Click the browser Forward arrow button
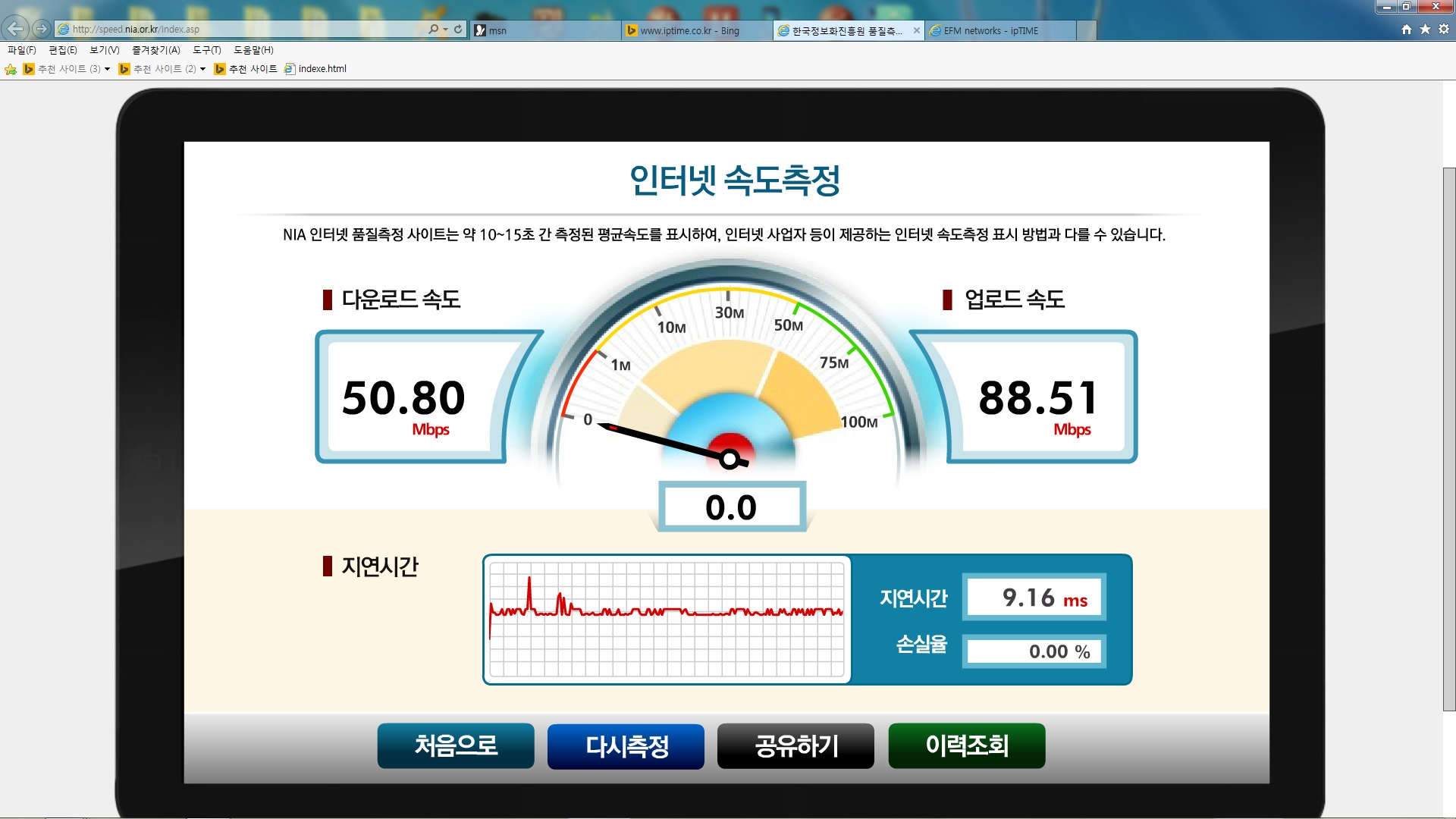Image resolution: width=1456 pixels, height=819 pixels. [x=42, y=29]
